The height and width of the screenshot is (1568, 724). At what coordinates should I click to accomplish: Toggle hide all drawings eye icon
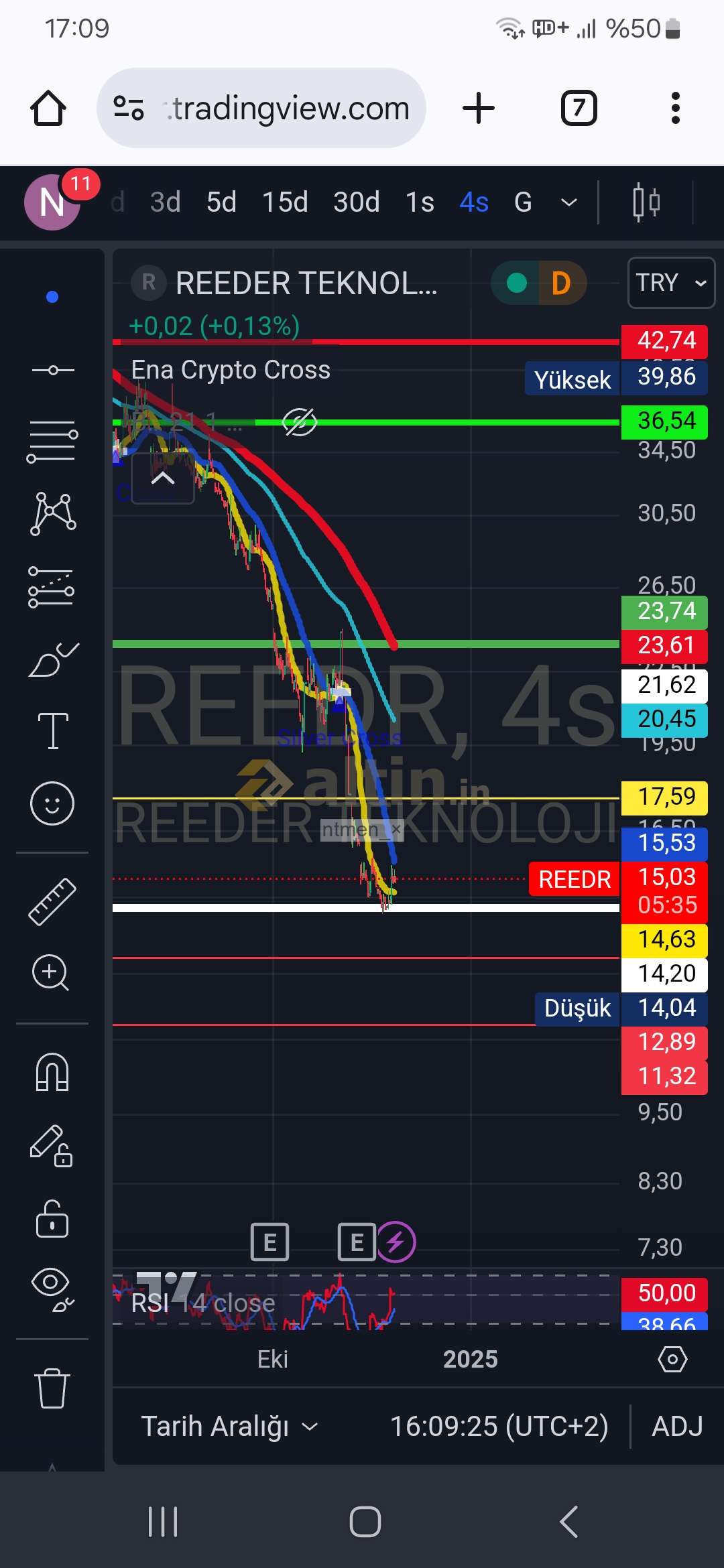(52, 1289)
